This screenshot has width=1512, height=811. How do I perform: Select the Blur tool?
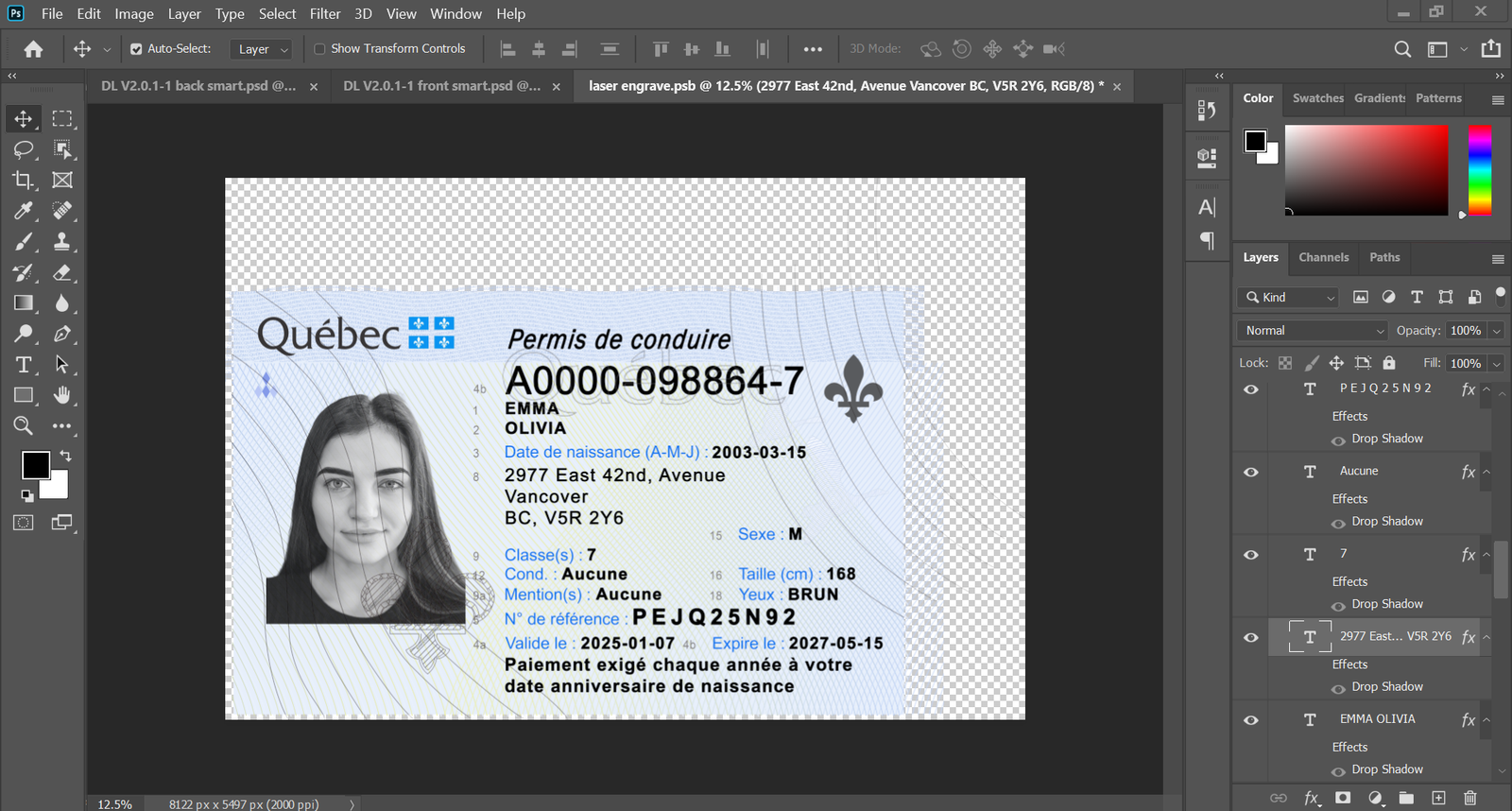pos(62,303)
